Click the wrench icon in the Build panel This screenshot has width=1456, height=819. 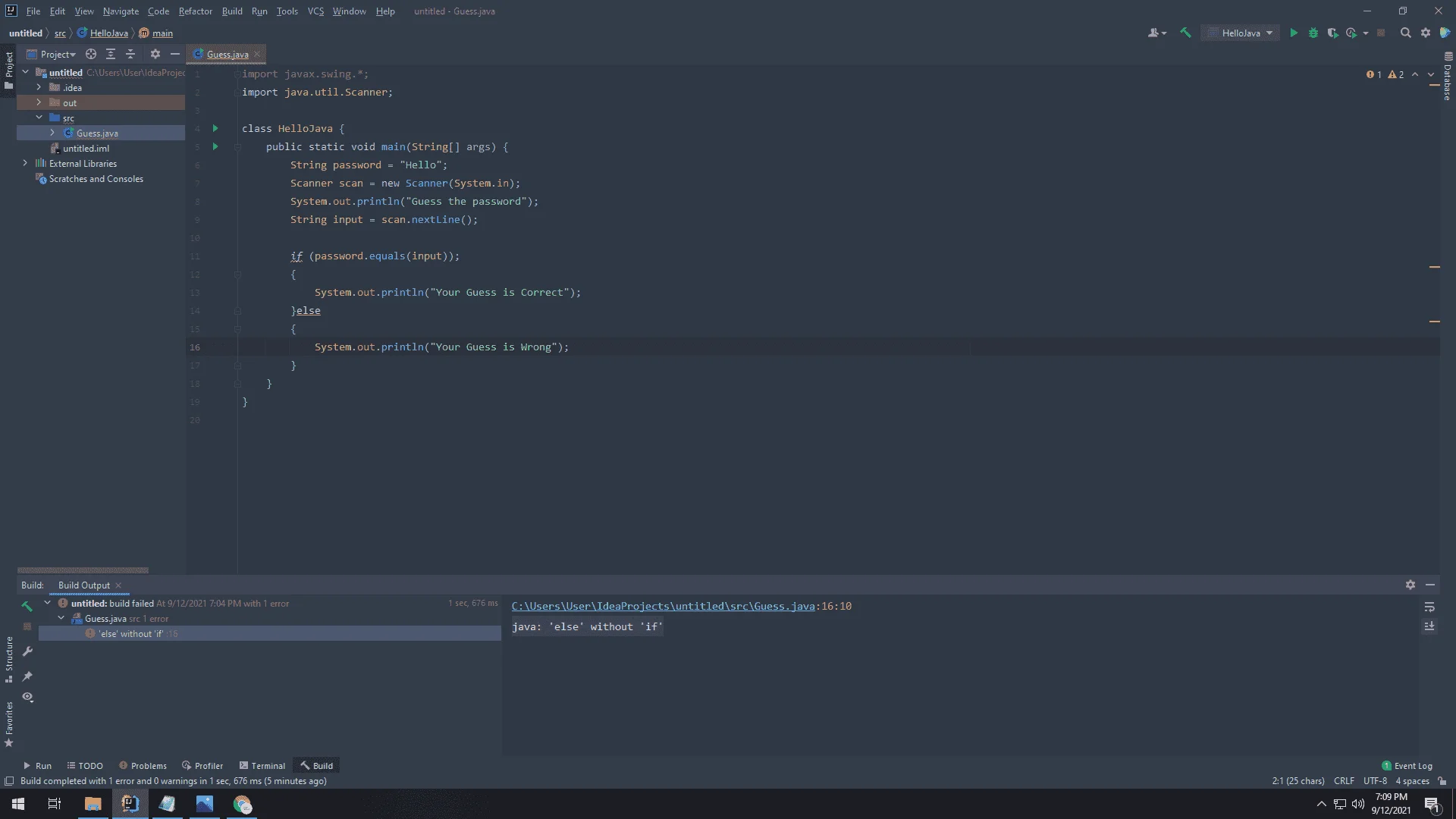pos(27,651)
